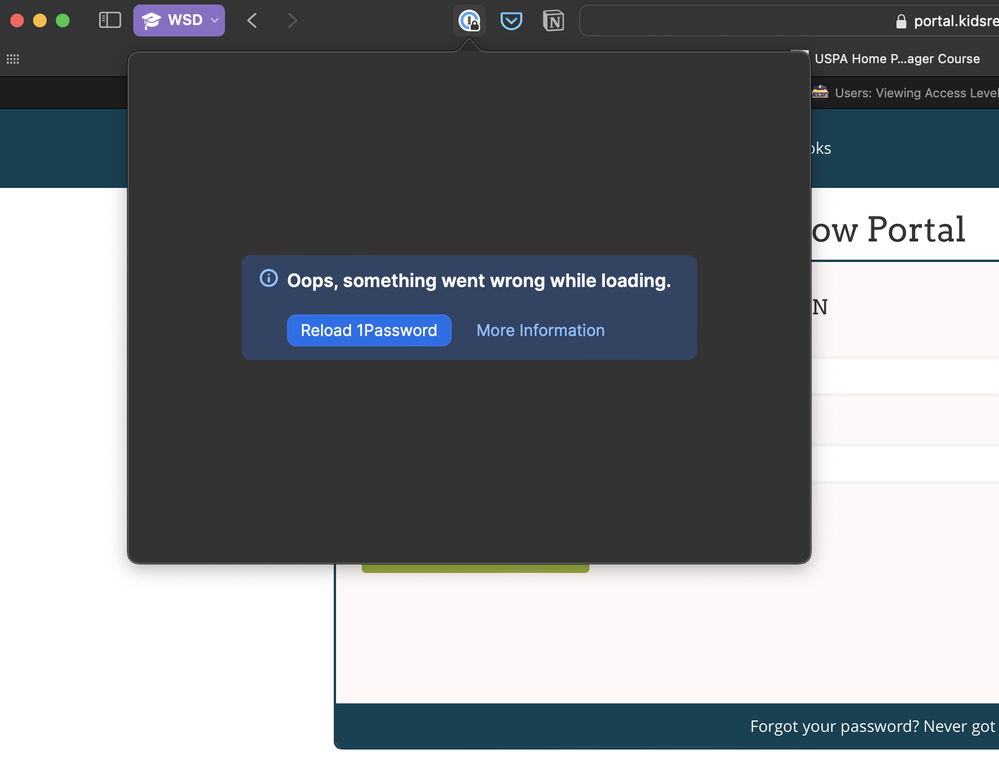Click the green button below the popup
Image resolution: width=999 pixels, height=770 pixels.
[x=475, y=568]
